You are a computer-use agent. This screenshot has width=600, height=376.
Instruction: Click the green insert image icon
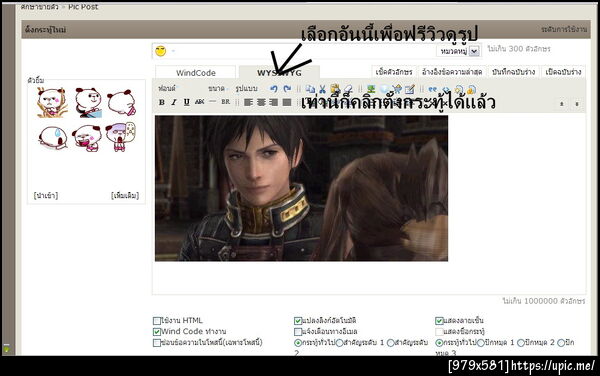point(370,89)
